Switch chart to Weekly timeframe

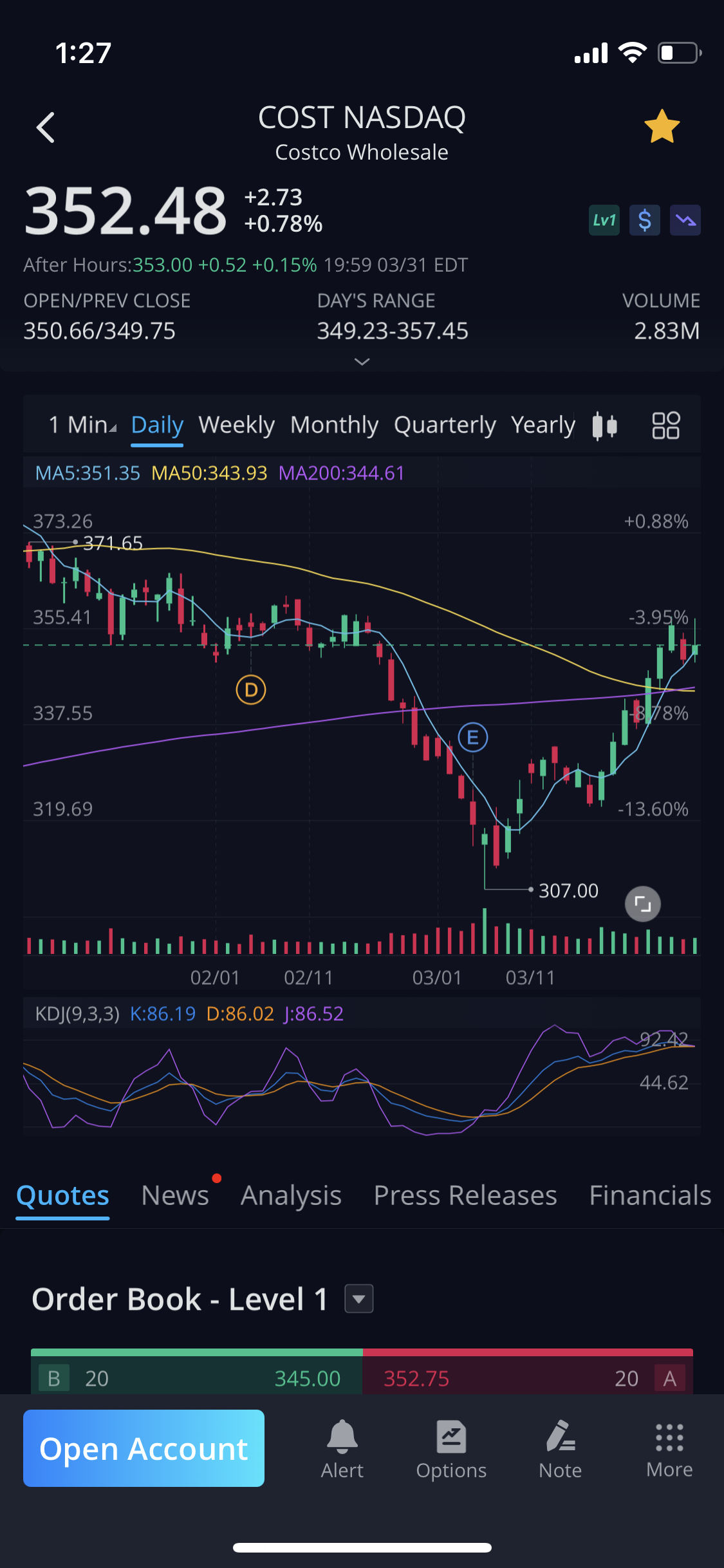236,425
